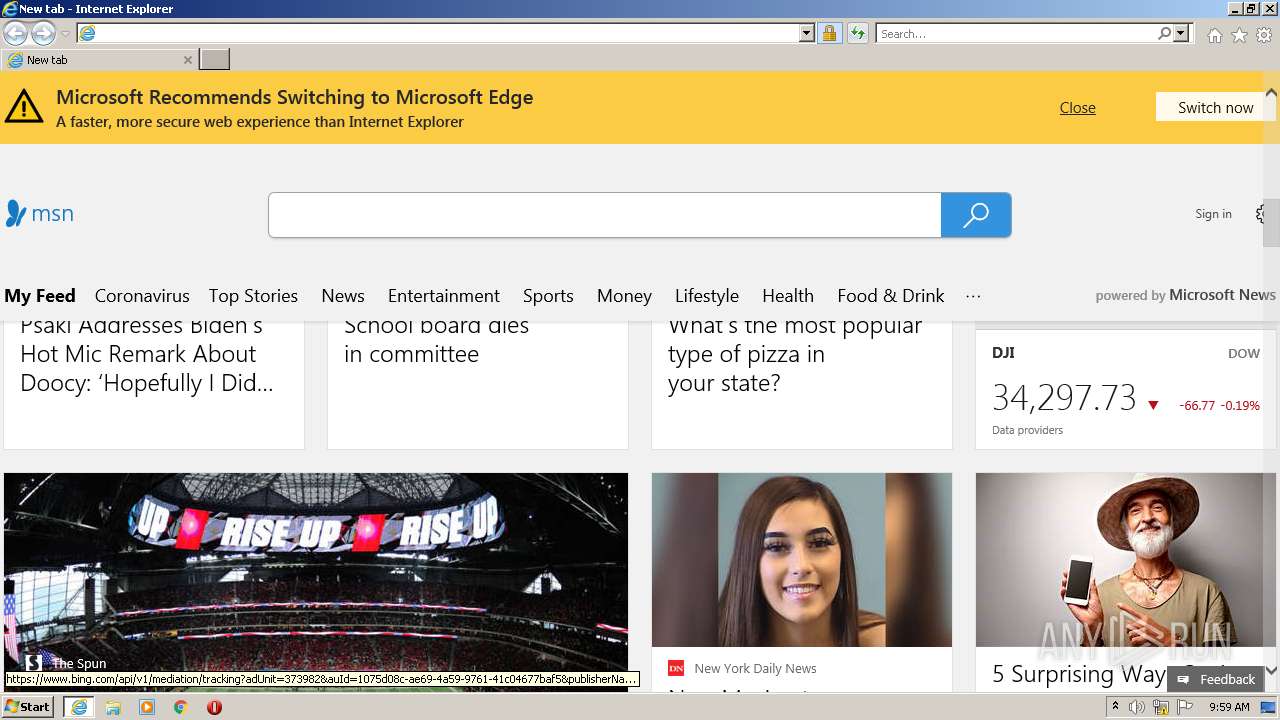This screenshot has height=720, width=1280.
Task: Go to the Entertainment section
Action: (x=444, y=296)
